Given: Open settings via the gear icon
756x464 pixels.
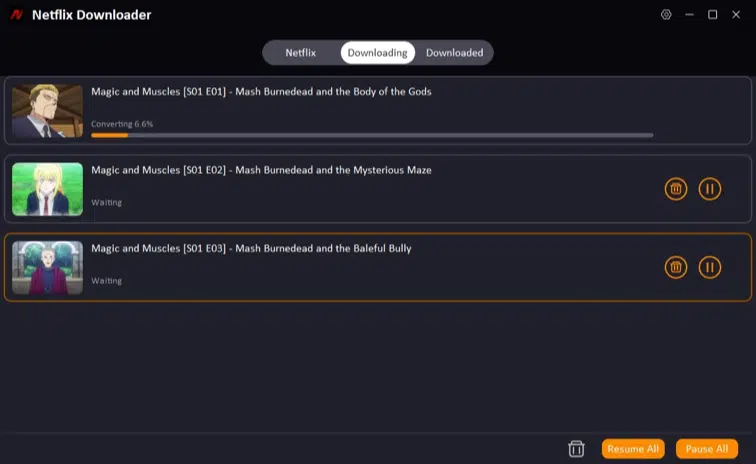Looking at the screenshot, I should pyautogui.click(x=667, y=15).
